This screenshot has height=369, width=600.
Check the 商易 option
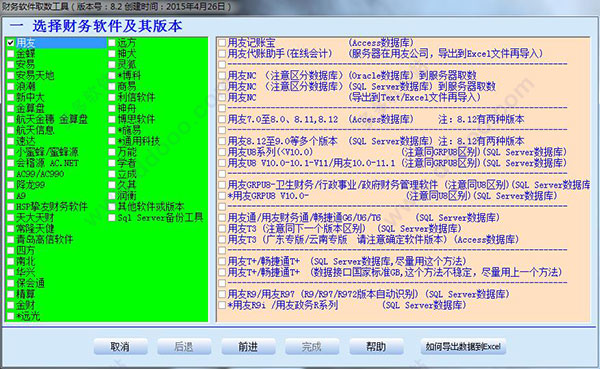(112, 87)
